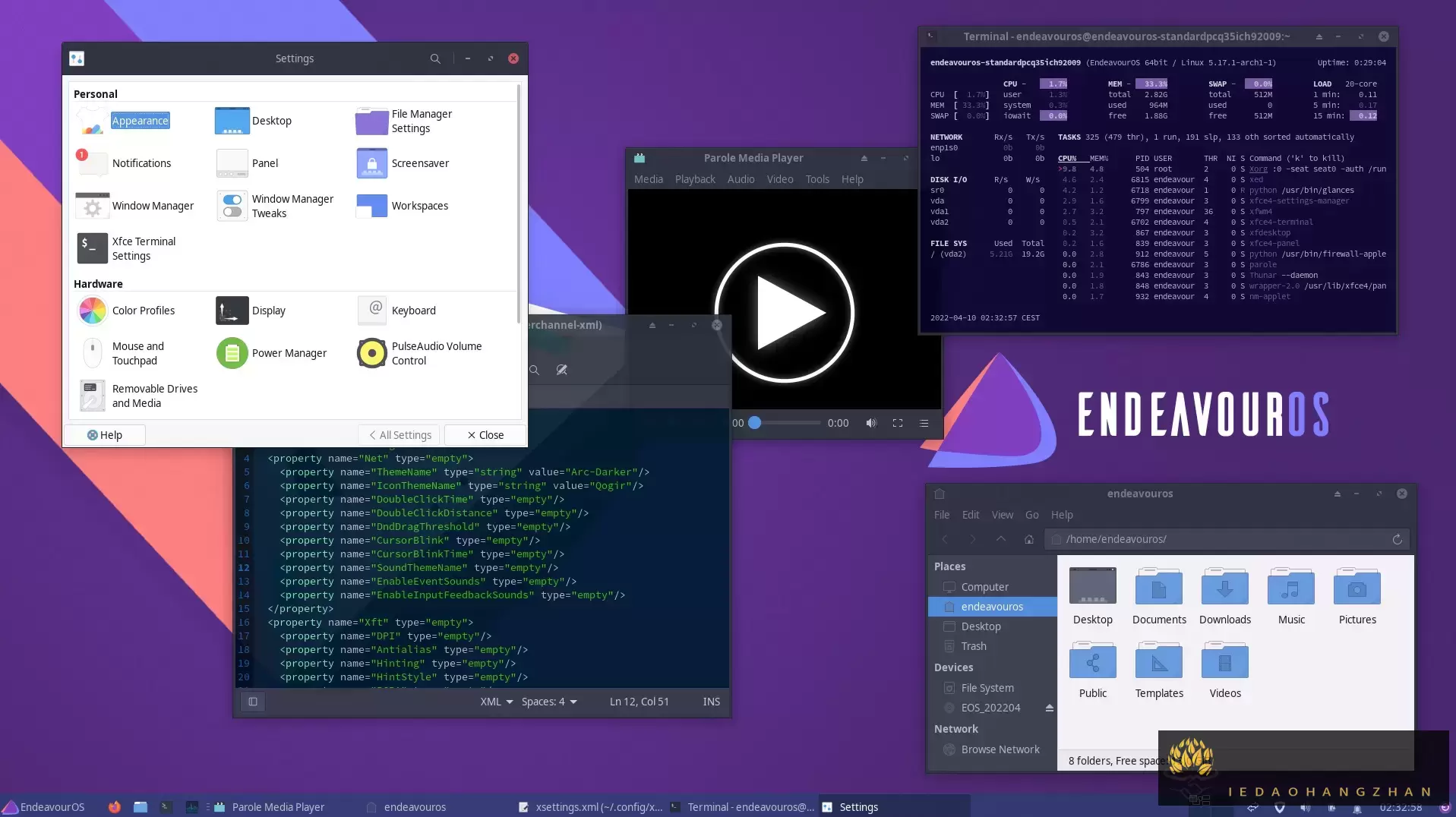Open the Spaces: 4 indentation dropdown

pyautogui.click(x=549, y=702)
